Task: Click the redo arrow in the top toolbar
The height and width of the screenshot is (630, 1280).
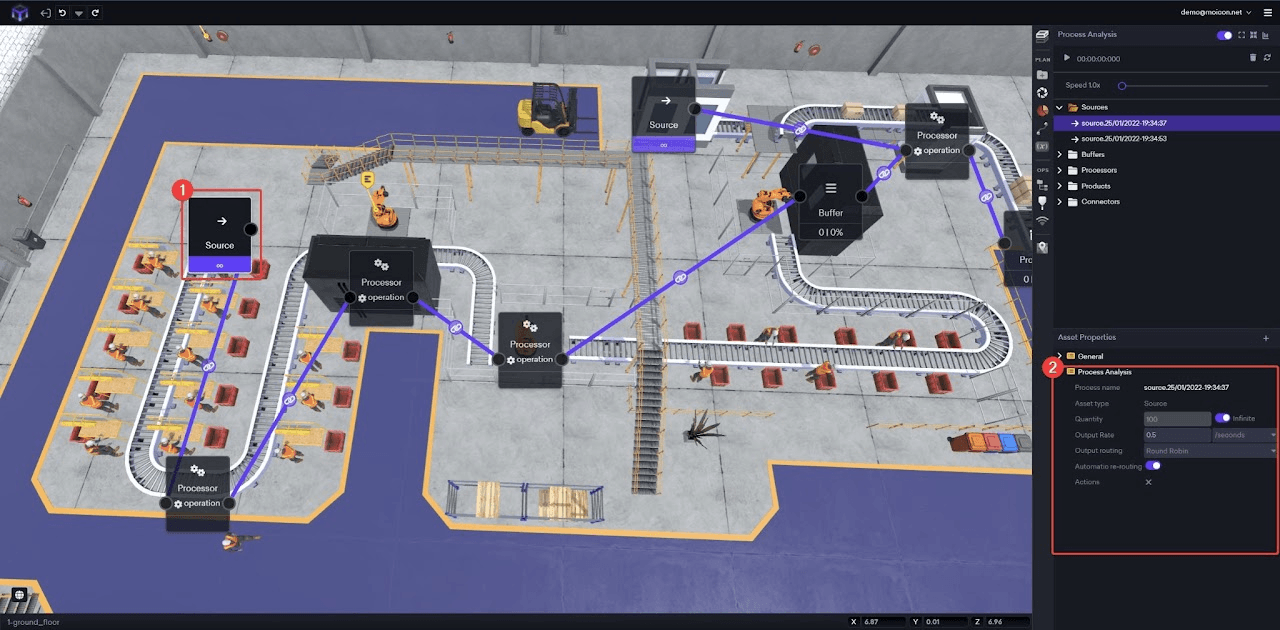Action: point(95,13)
